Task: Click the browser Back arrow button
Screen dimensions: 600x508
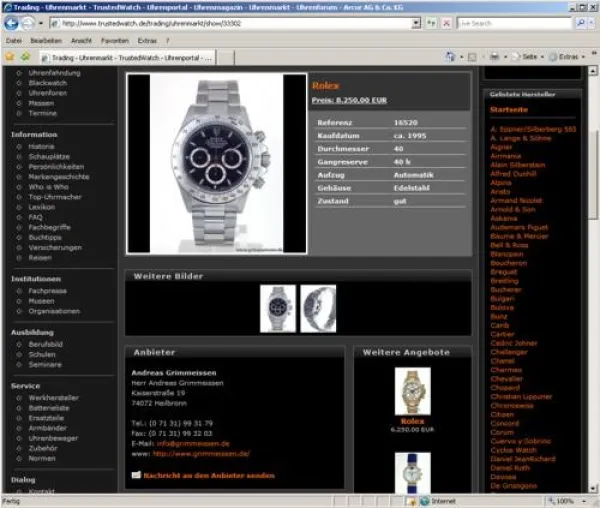Action: (11, 23)
